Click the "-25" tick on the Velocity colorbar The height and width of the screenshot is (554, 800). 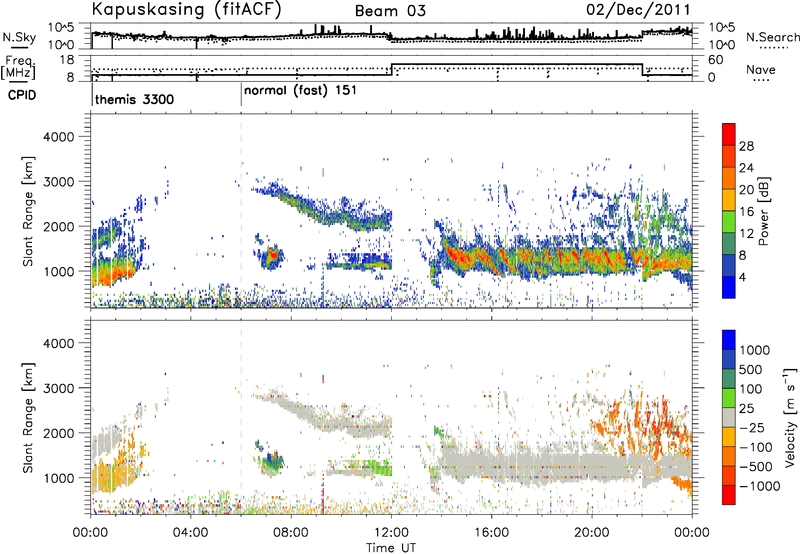pyautogui.click(x=752, y=427)
